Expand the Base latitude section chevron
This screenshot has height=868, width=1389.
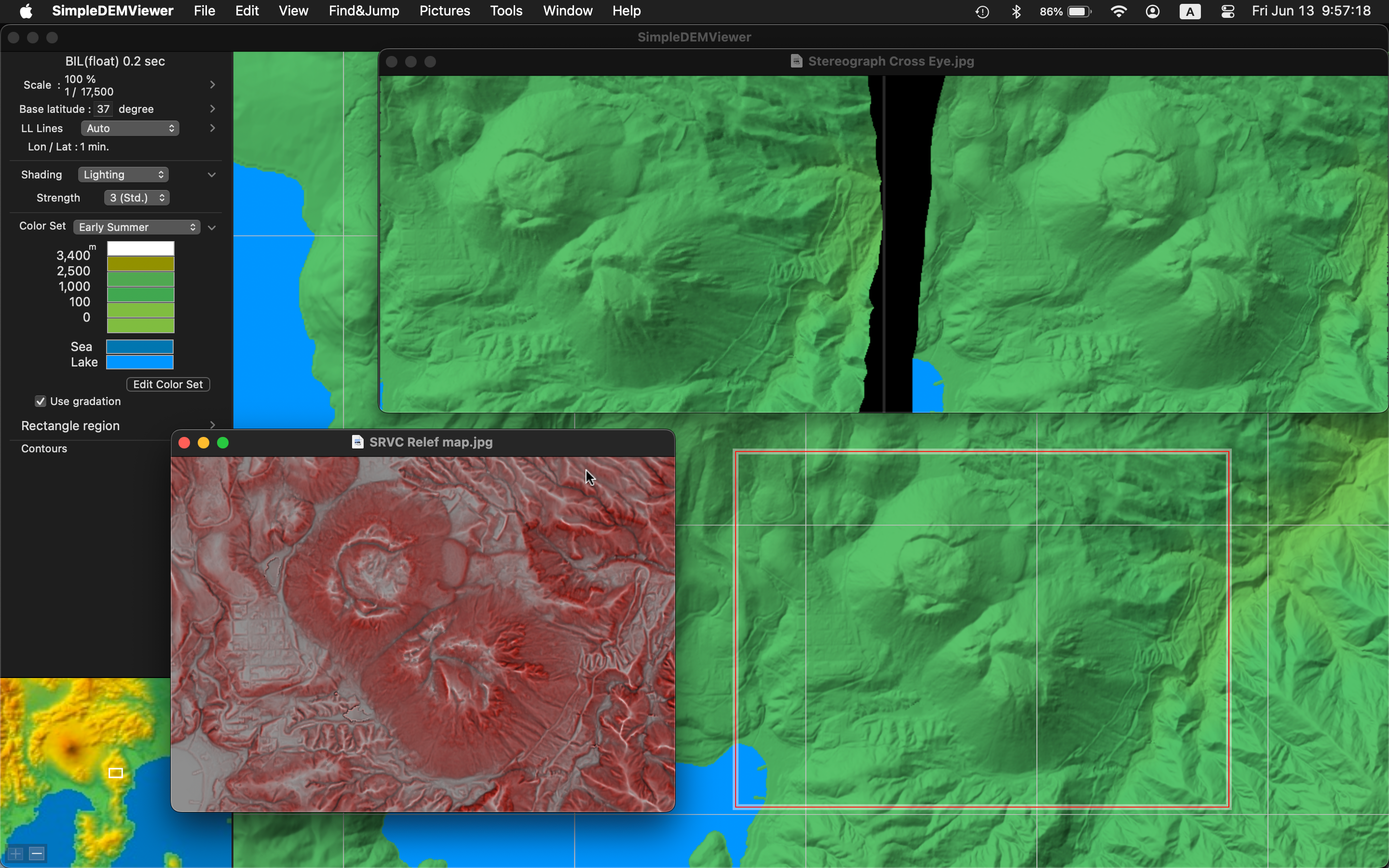pyautogui.click(x=212, y=108)
